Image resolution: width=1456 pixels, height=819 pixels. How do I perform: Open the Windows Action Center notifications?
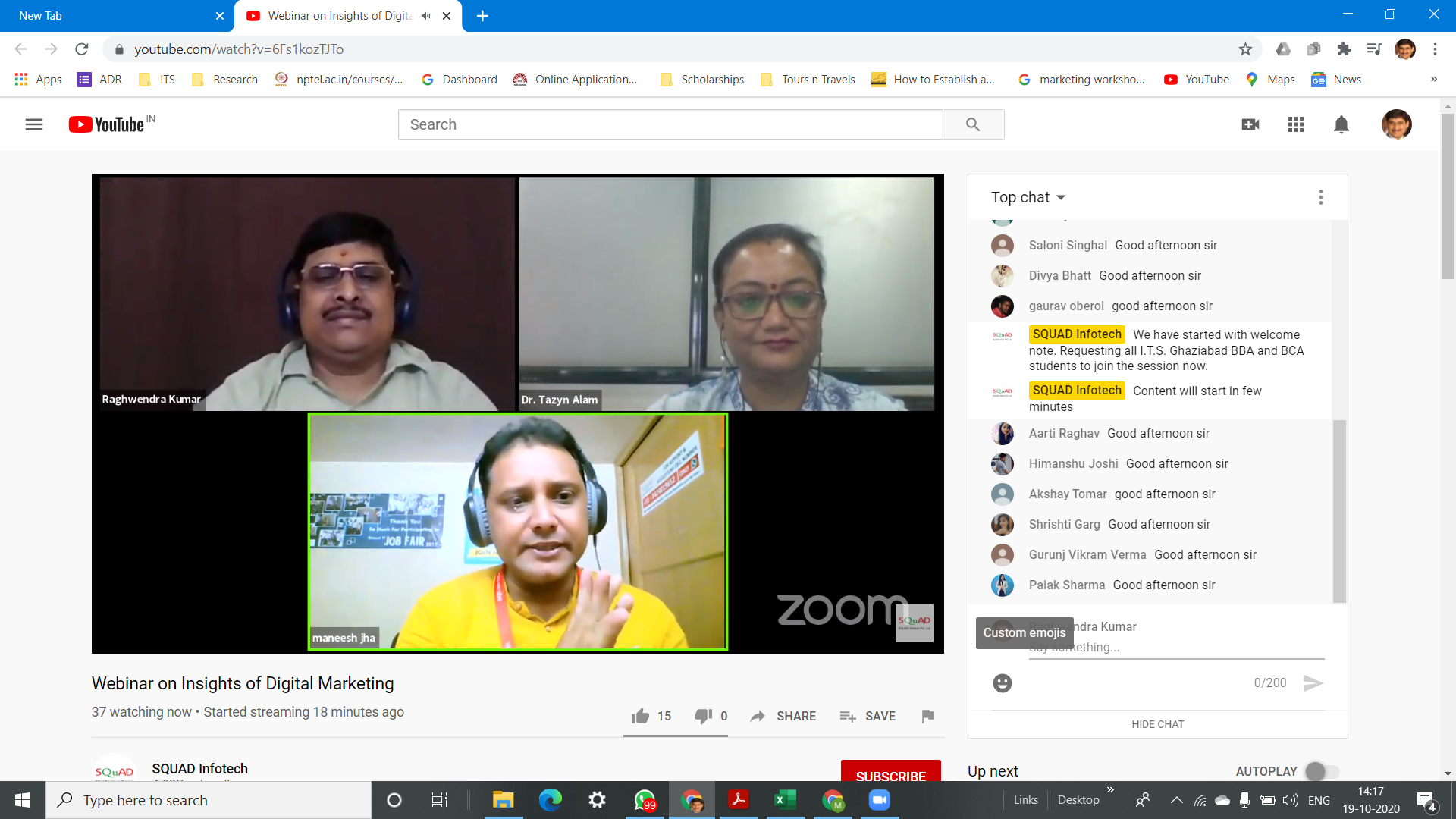[1426, 801]
